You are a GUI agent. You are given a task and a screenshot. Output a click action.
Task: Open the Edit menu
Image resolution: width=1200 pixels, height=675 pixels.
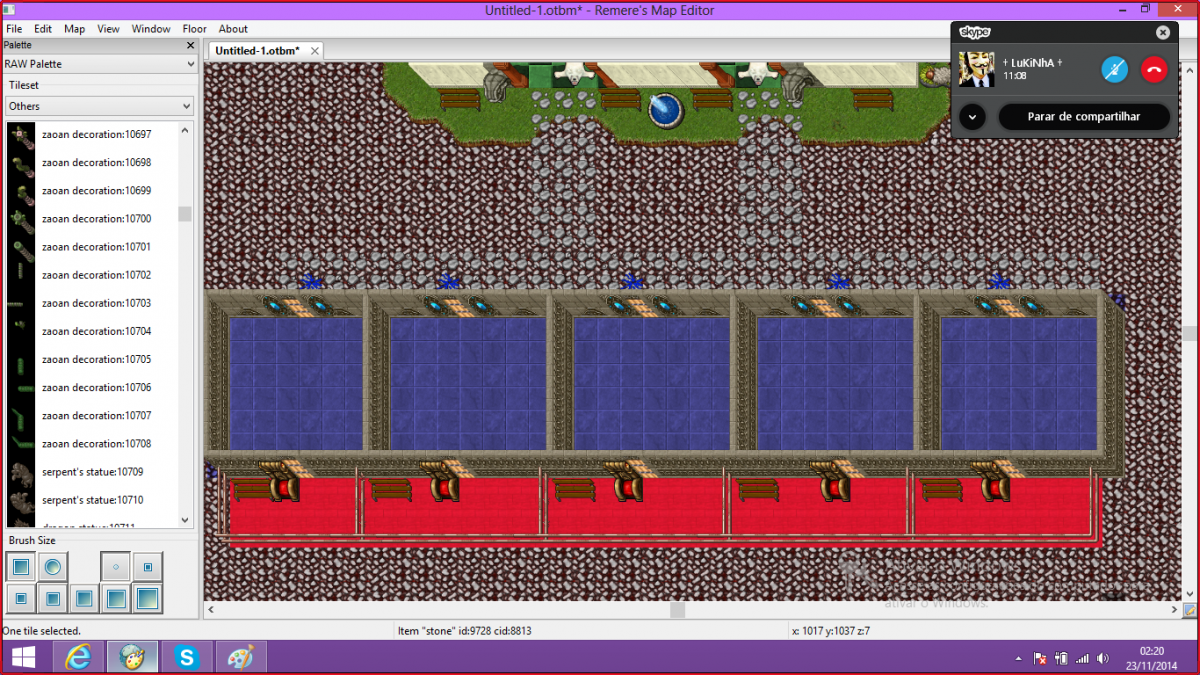click(x=43, y=29)
